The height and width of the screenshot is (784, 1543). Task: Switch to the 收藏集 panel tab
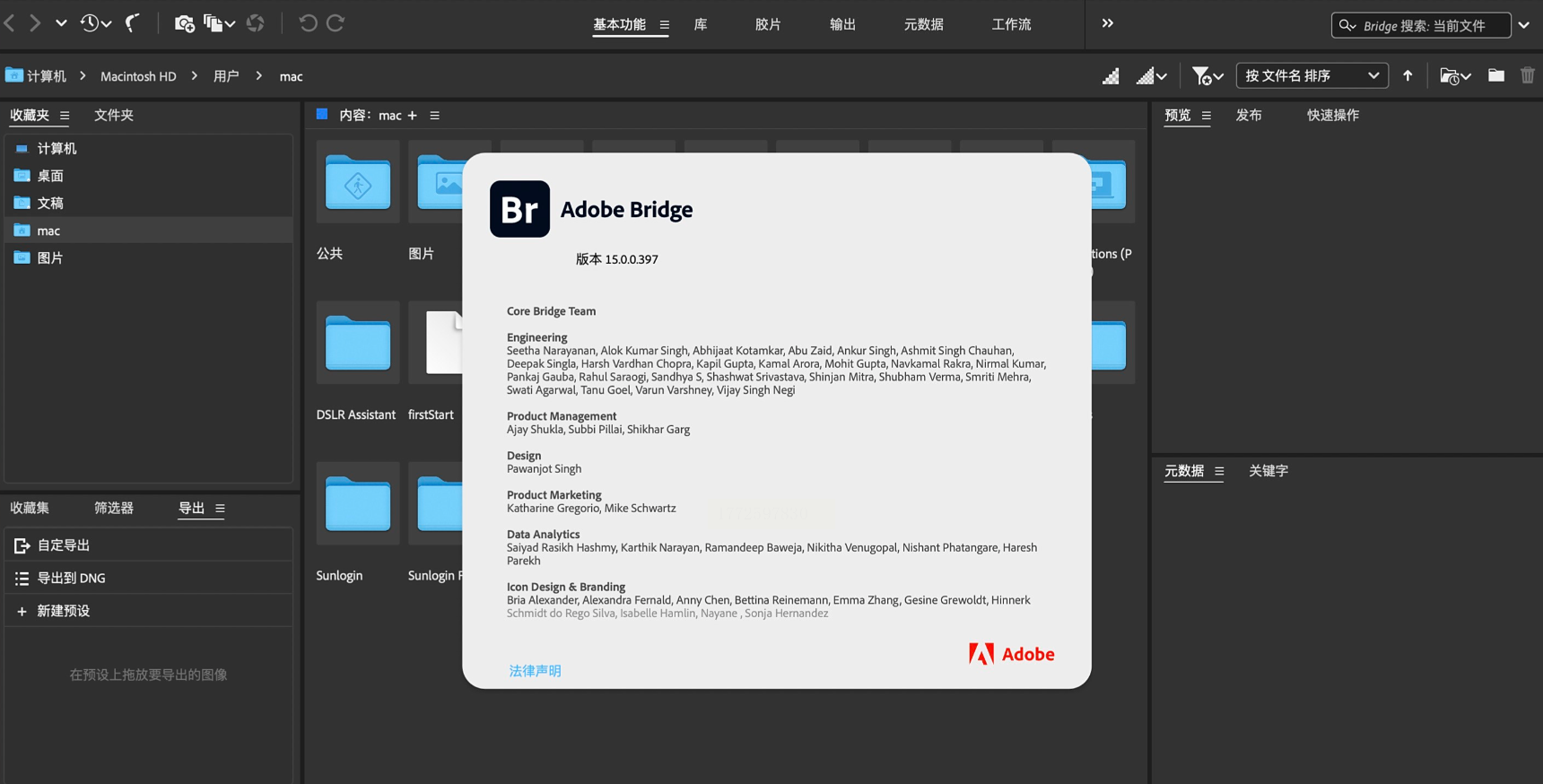(x=30, y=508)
